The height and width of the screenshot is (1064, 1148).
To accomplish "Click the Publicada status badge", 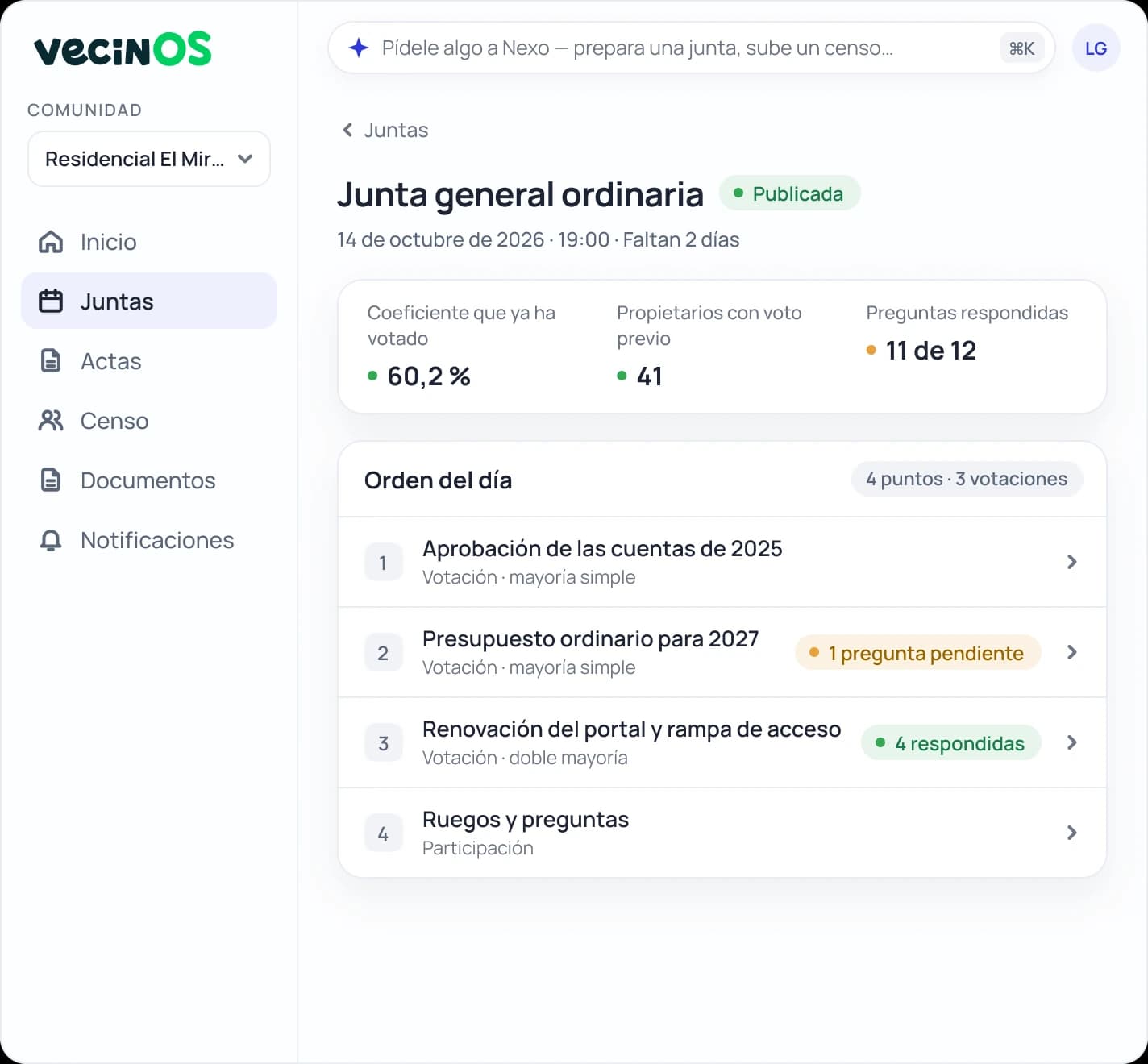I will click(789, 193).
